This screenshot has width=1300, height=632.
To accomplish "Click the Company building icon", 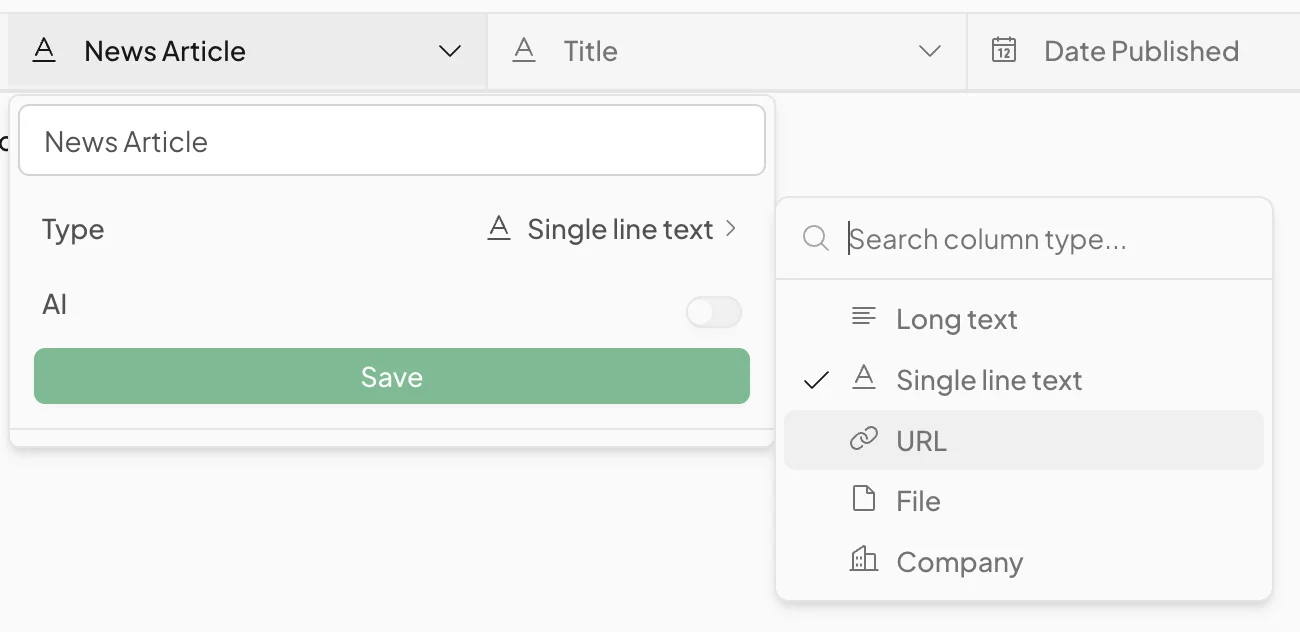I will [x=863, y=560].
